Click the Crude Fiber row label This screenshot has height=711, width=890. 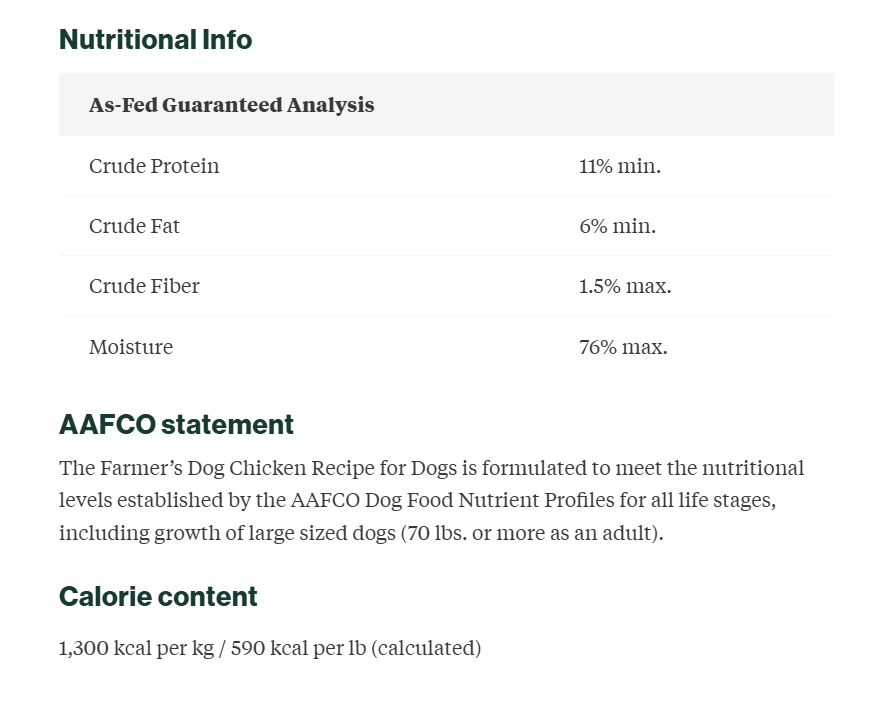click(144, 286)
